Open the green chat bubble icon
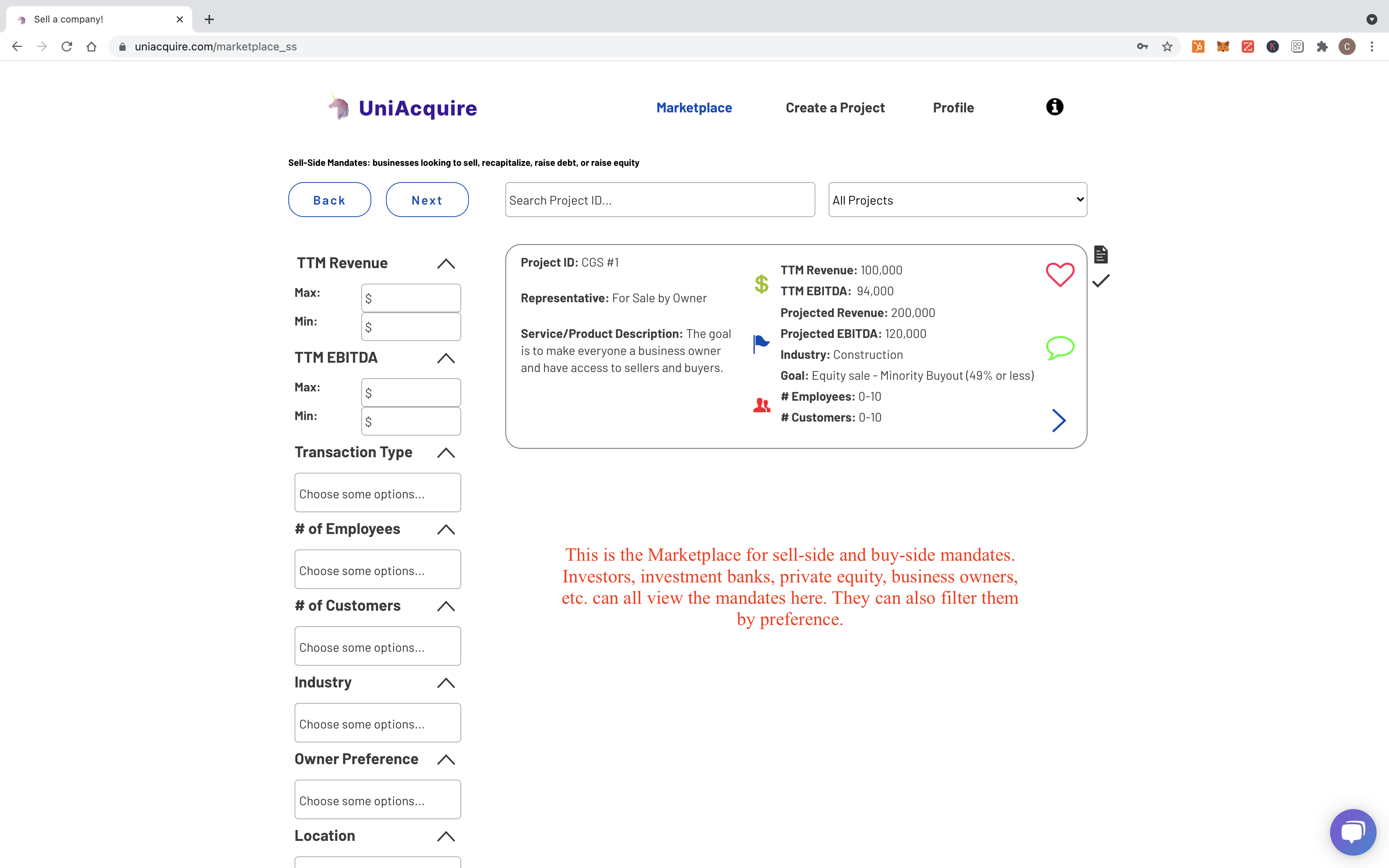The image size is (1389, 868). pos(1060,347)
